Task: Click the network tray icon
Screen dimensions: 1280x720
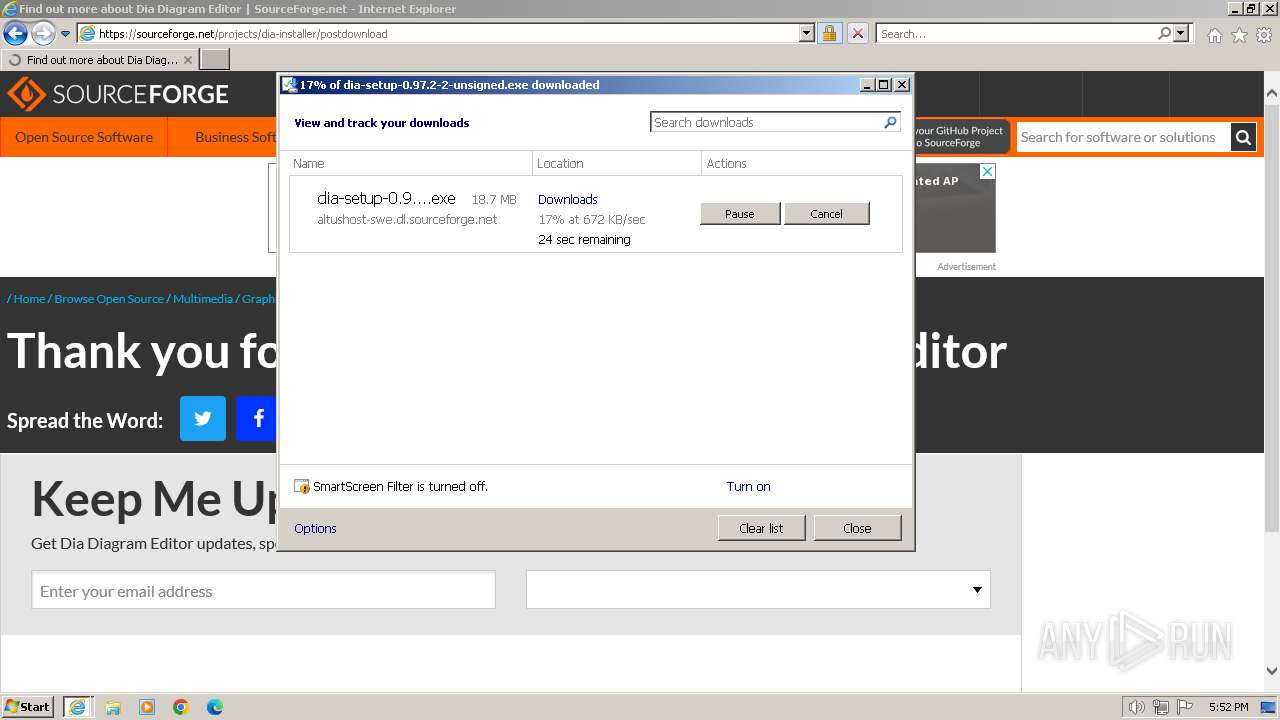Action: (1161, 707)
